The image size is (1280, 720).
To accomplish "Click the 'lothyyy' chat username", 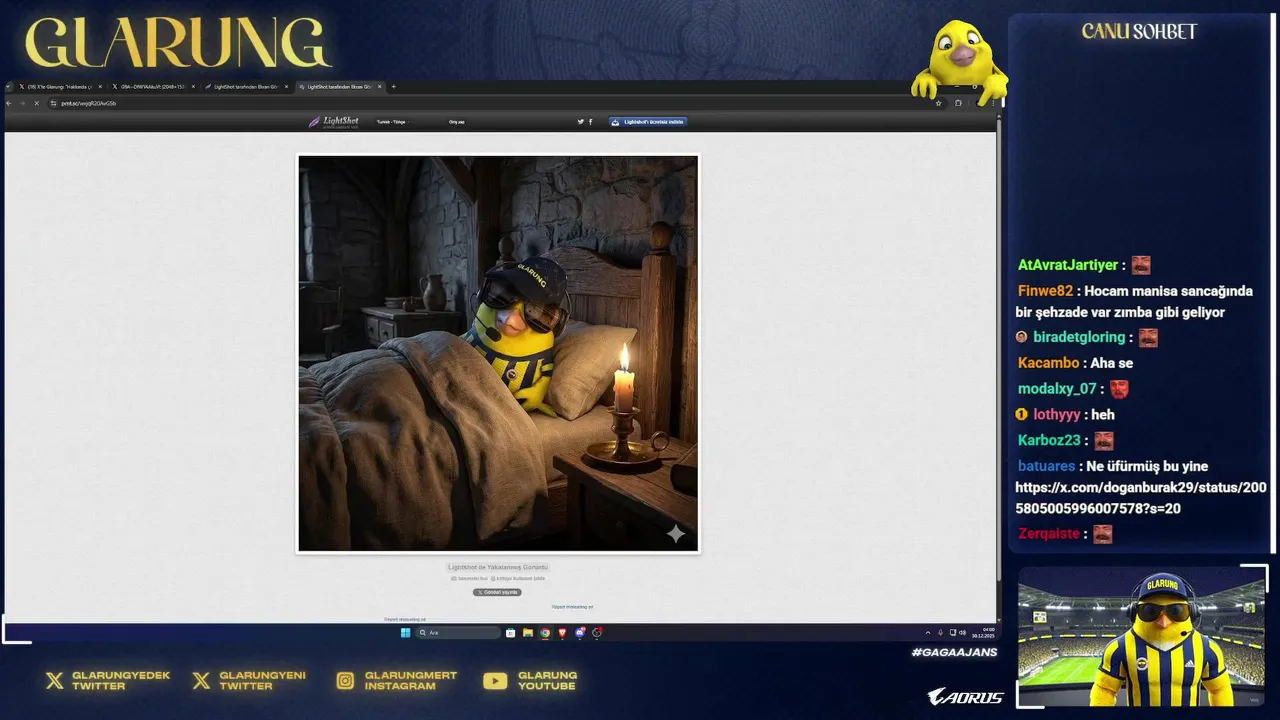I will pos(1059,414).
